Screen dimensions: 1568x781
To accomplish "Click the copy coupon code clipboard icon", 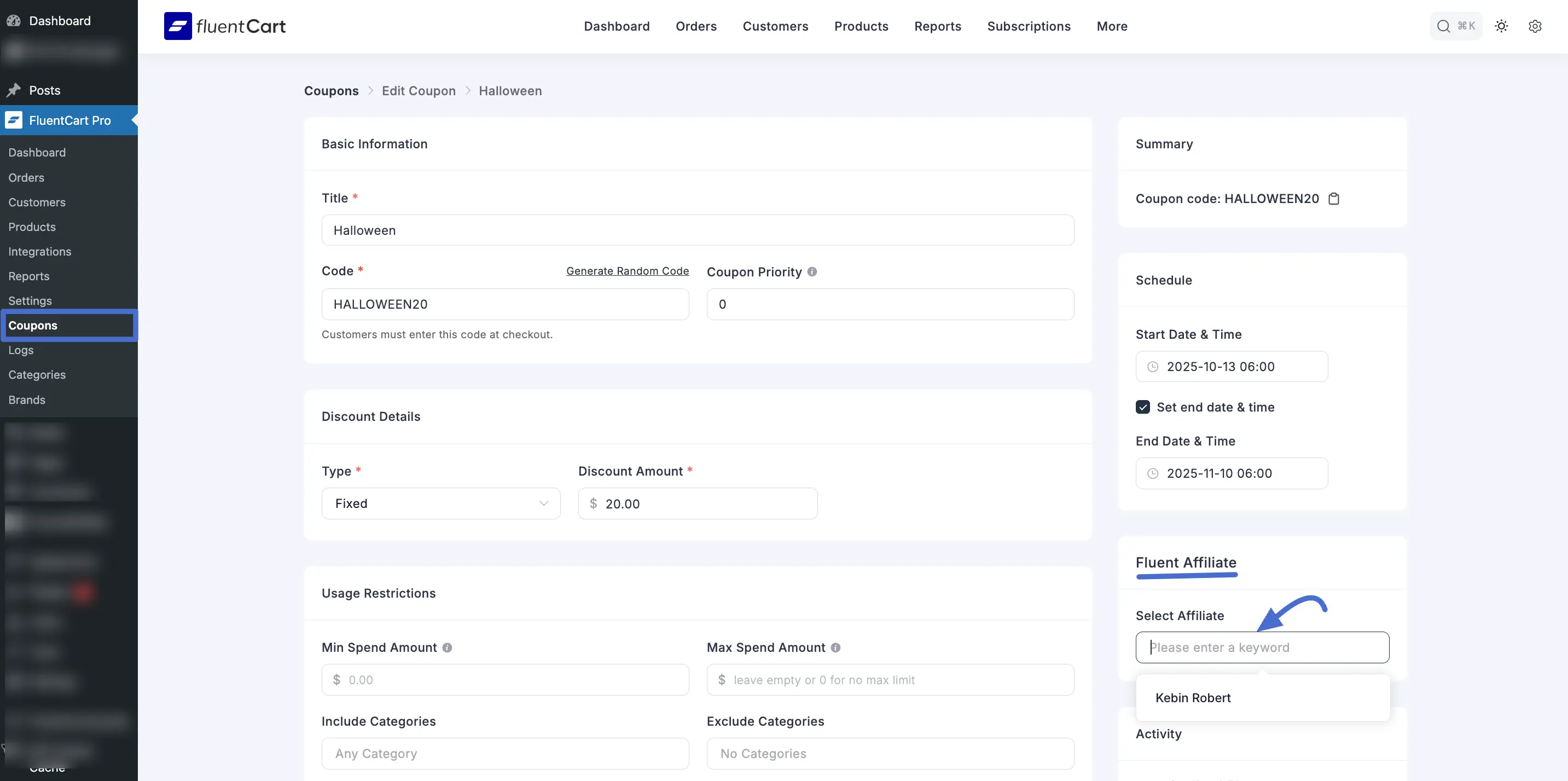I will [1334, 199].
